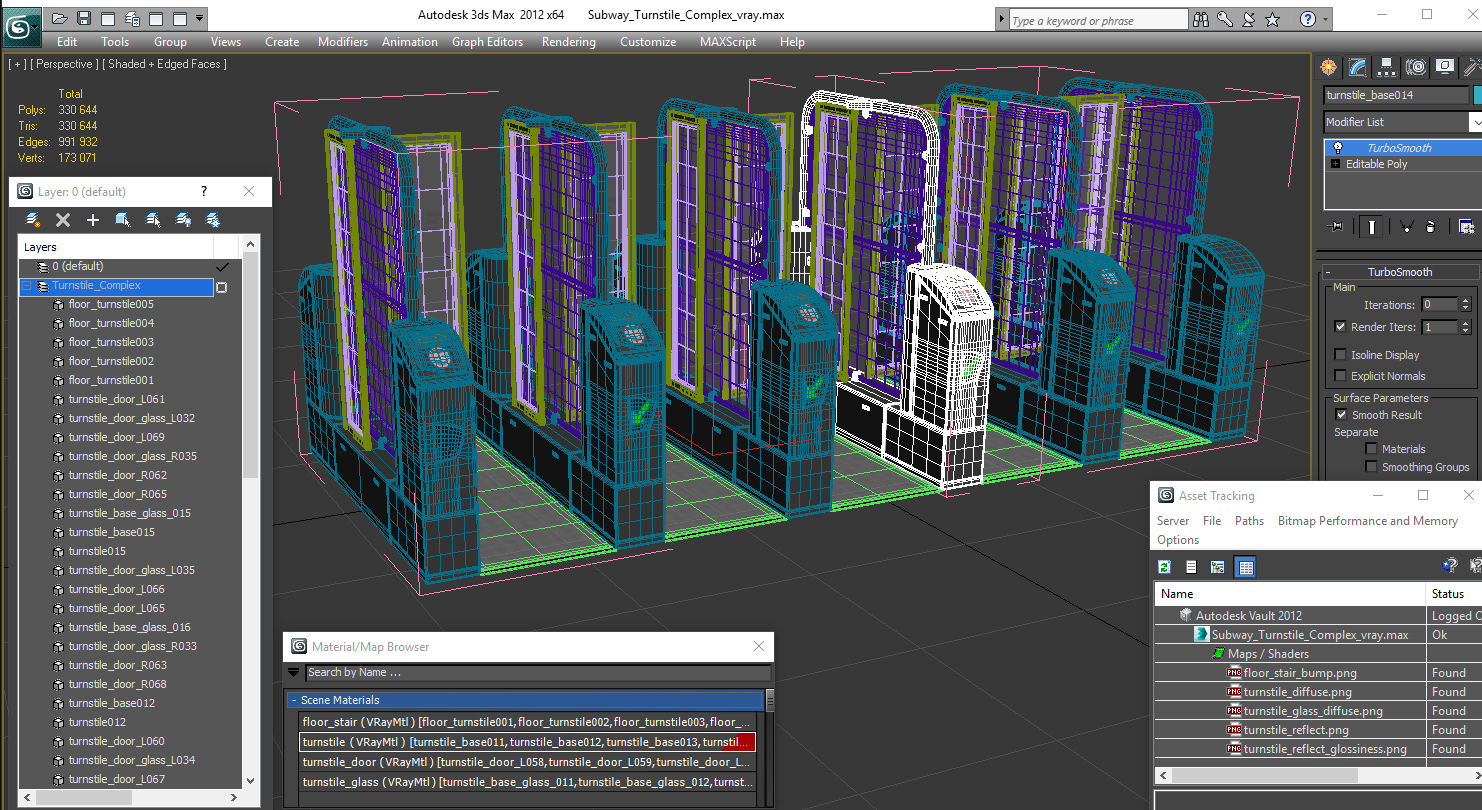Make the 0 (default) layer current
The image size is (1482, 810).
click(222, 267)
